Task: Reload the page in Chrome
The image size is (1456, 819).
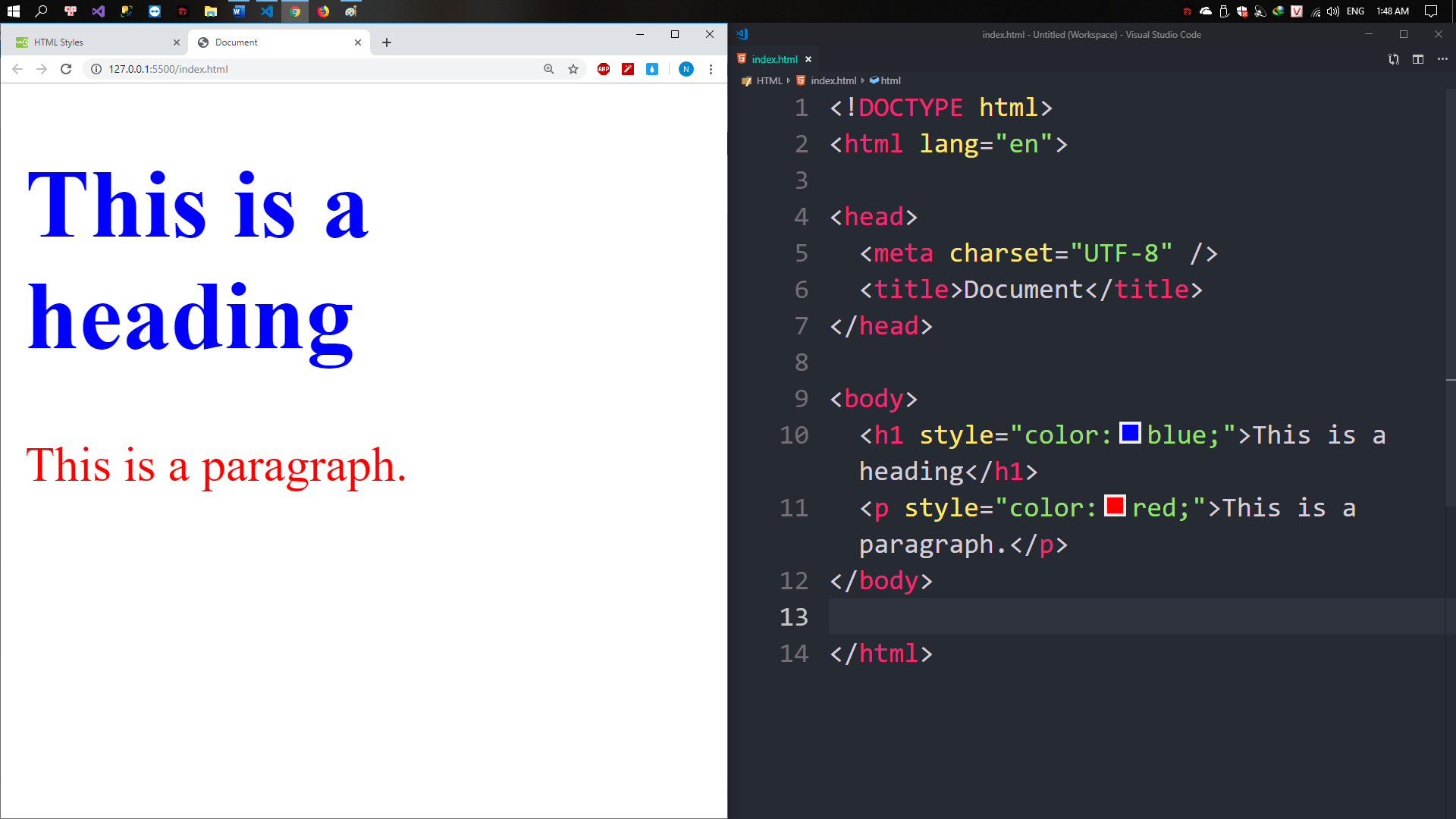Action: pyautogui.click(x=66, y=69)
